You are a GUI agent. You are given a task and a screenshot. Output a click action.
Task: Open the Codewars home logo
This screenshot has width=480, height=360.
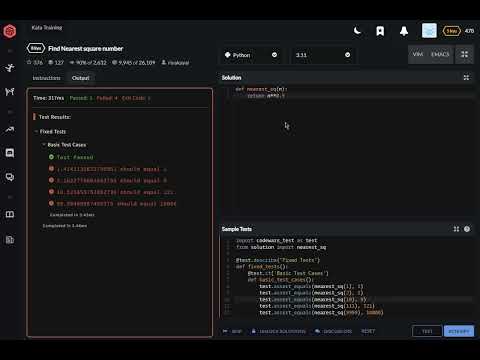(10, 31)
